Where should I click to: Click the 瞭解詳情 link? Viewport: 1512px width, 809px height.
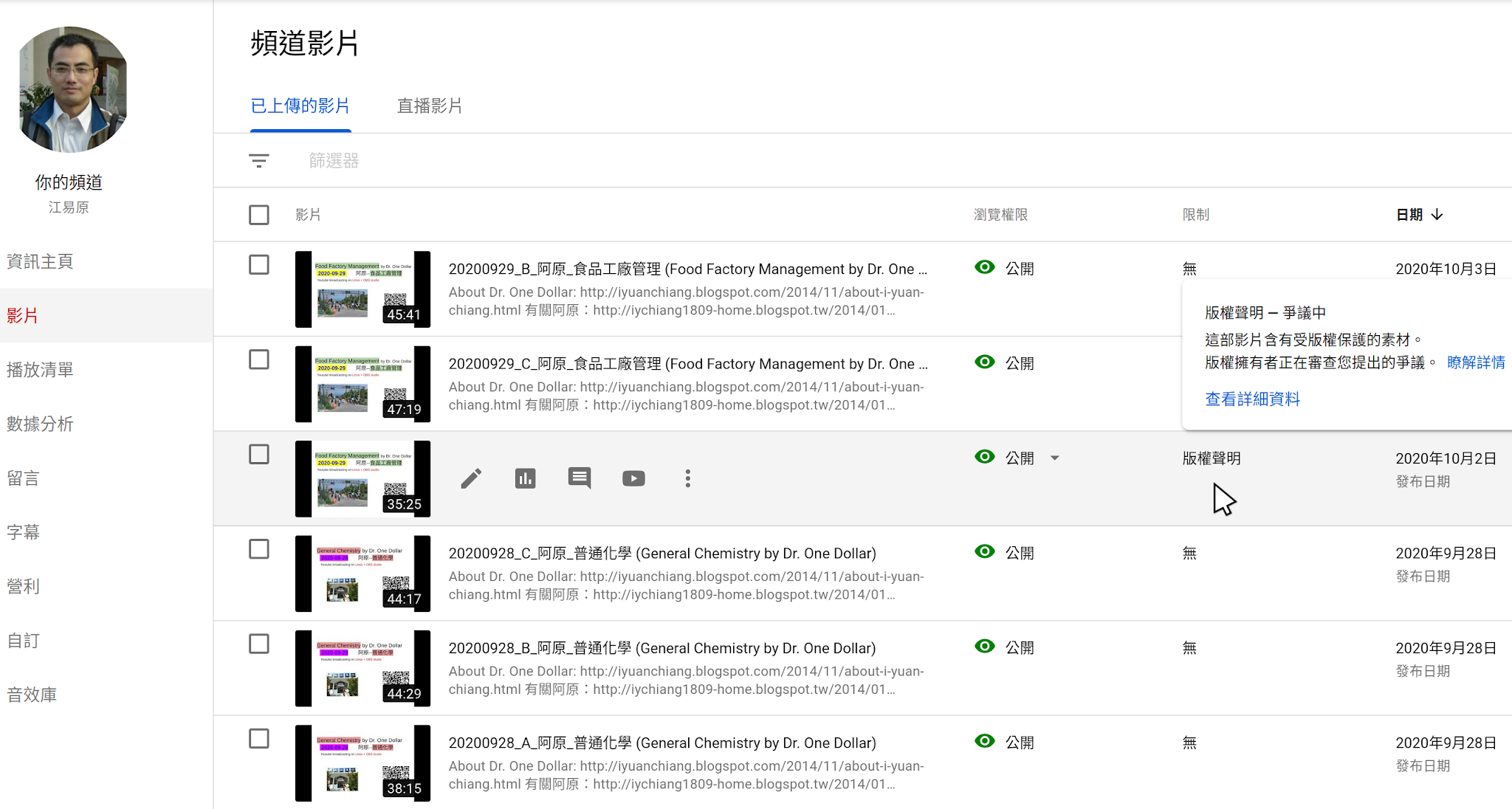pos(1475,362)
